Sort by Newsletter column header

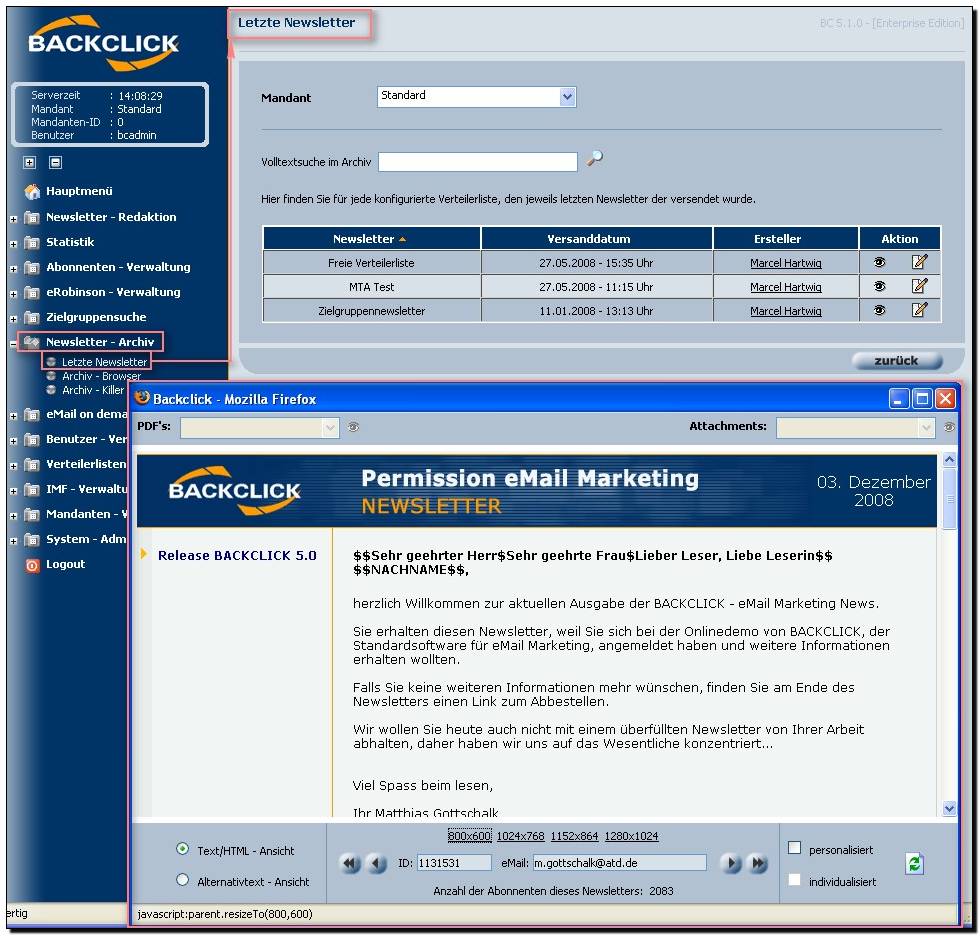coord(371,239)
